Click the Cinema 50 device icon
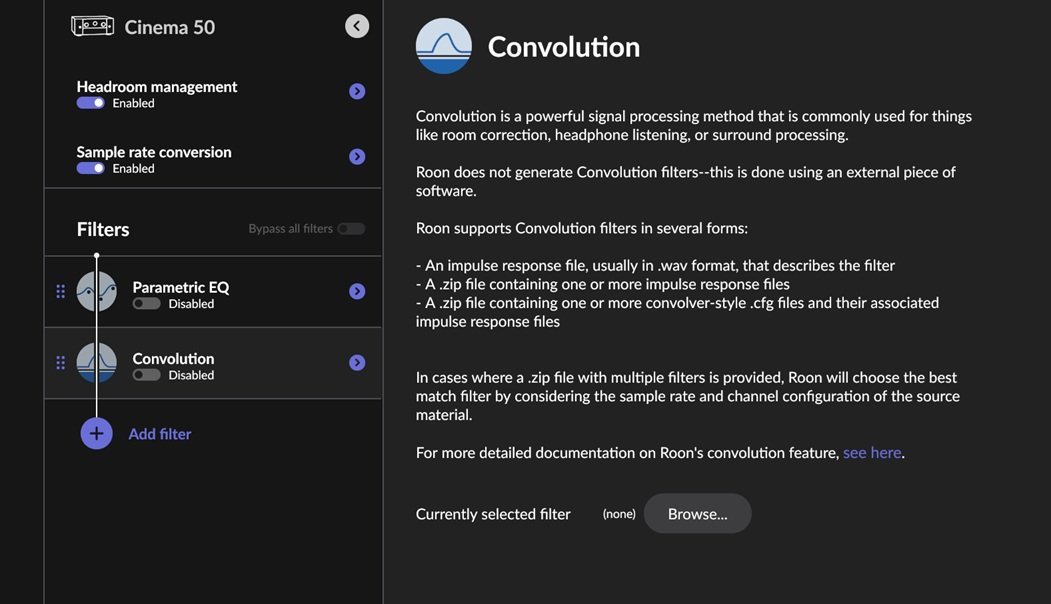The width and height of the screenshot is (1051, 604). tap(92, 26)
